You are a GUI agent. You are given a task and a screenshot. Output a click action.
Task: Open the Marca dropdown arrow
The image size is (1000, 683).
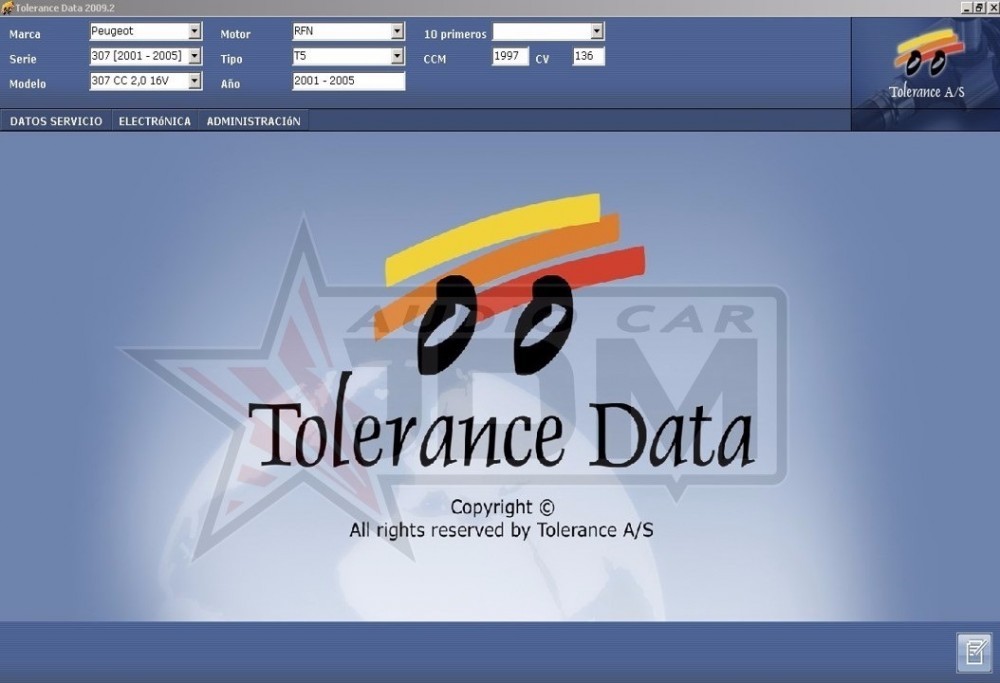[195, 31]
